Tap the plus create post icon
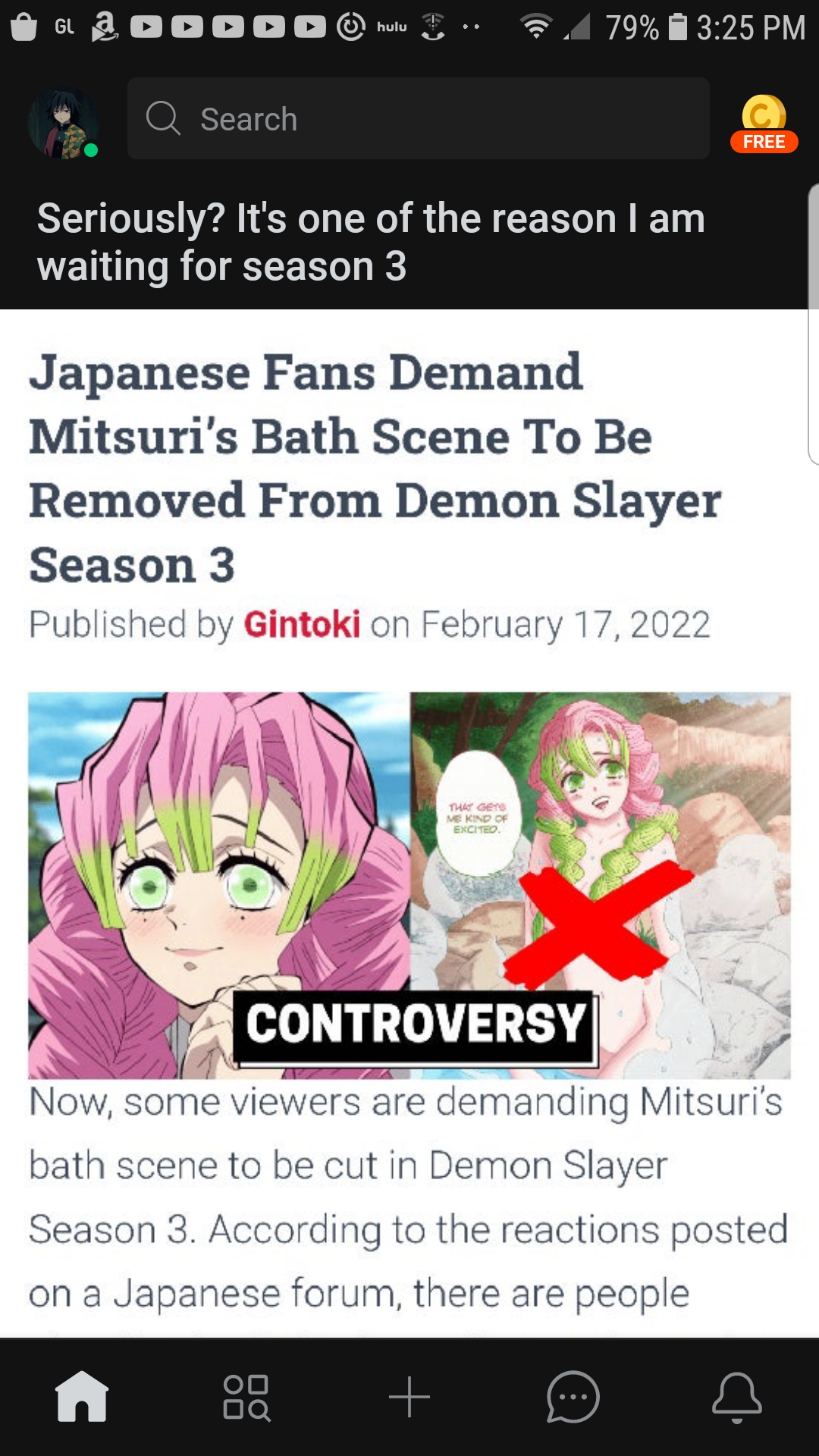Image resolution: width=819 pixels, height=1456 pixels. (x=409, y=1397)
